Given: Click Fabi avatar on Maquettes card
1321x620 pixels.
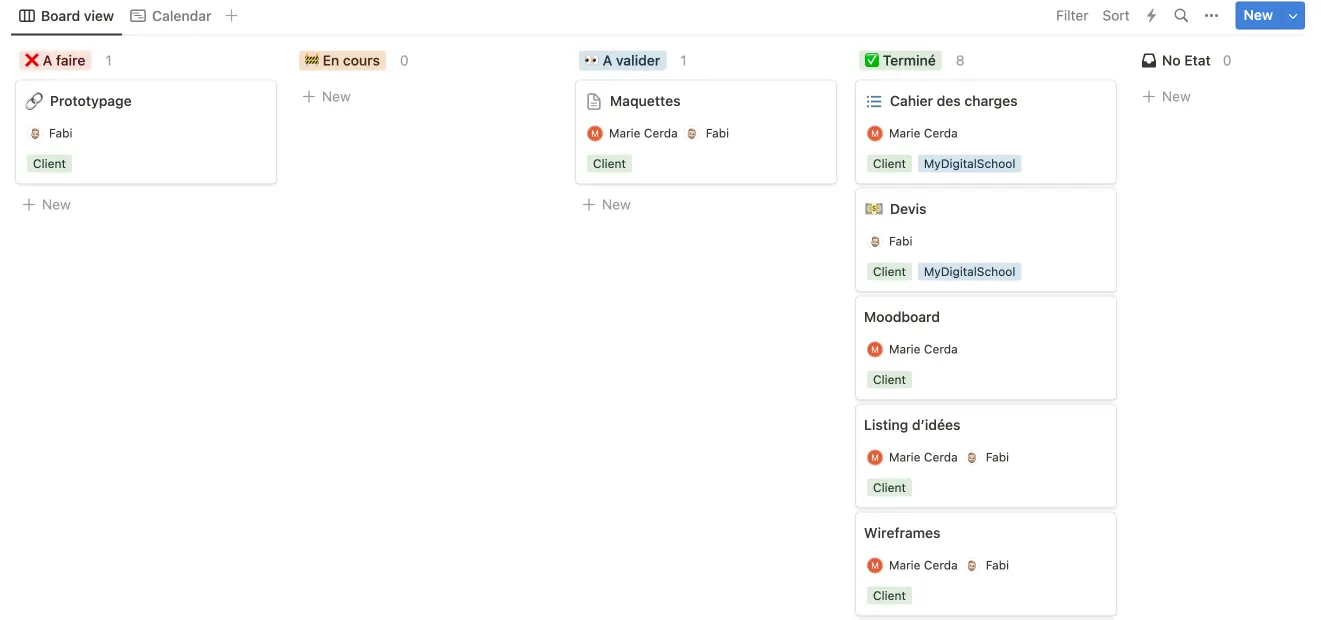Looking at the screenshot, I should pos(691,133).
